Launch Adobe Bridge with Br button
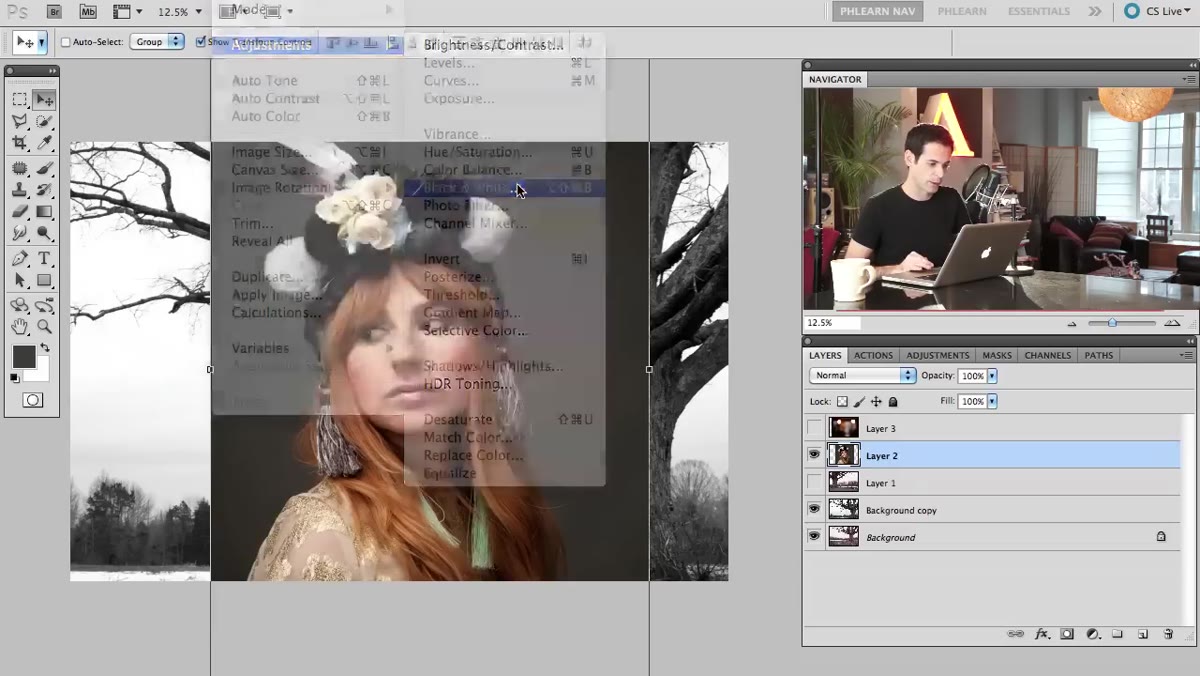The width and height of the screenshot is (1200, 676). (54, 12)
